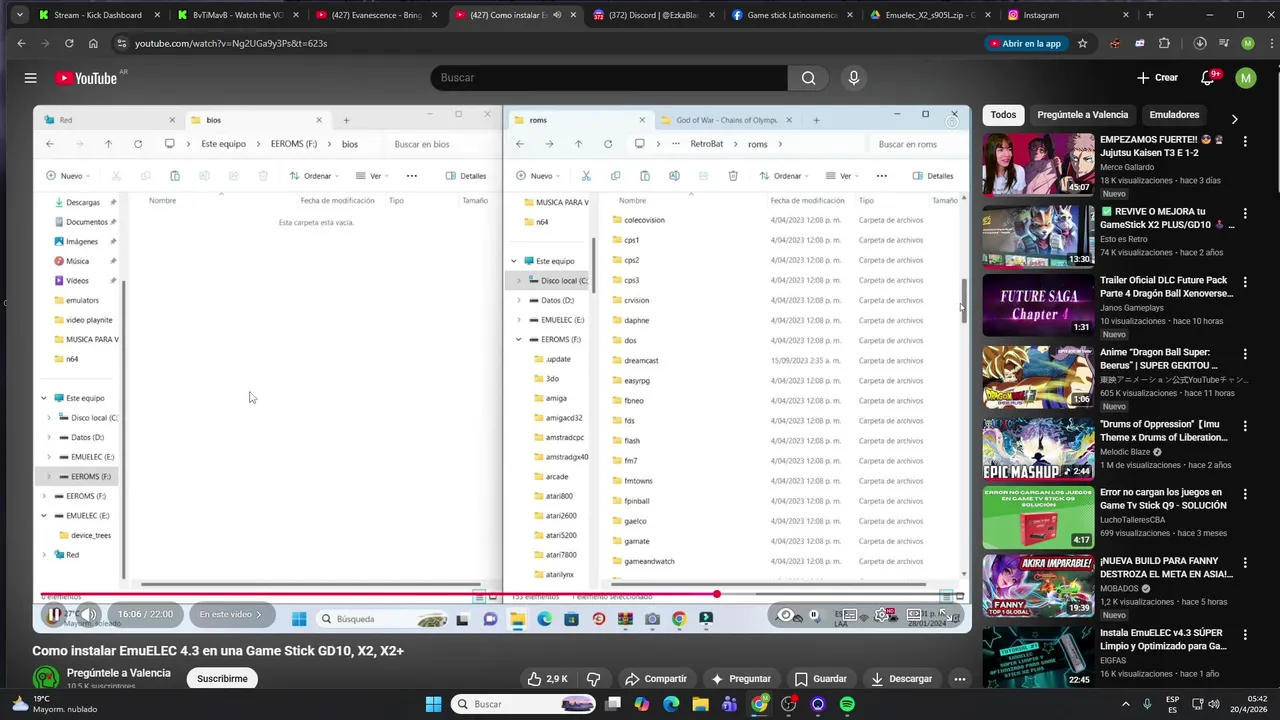Open browser downloads icon
The image size is (1280, 720).
coord(1200,43)
